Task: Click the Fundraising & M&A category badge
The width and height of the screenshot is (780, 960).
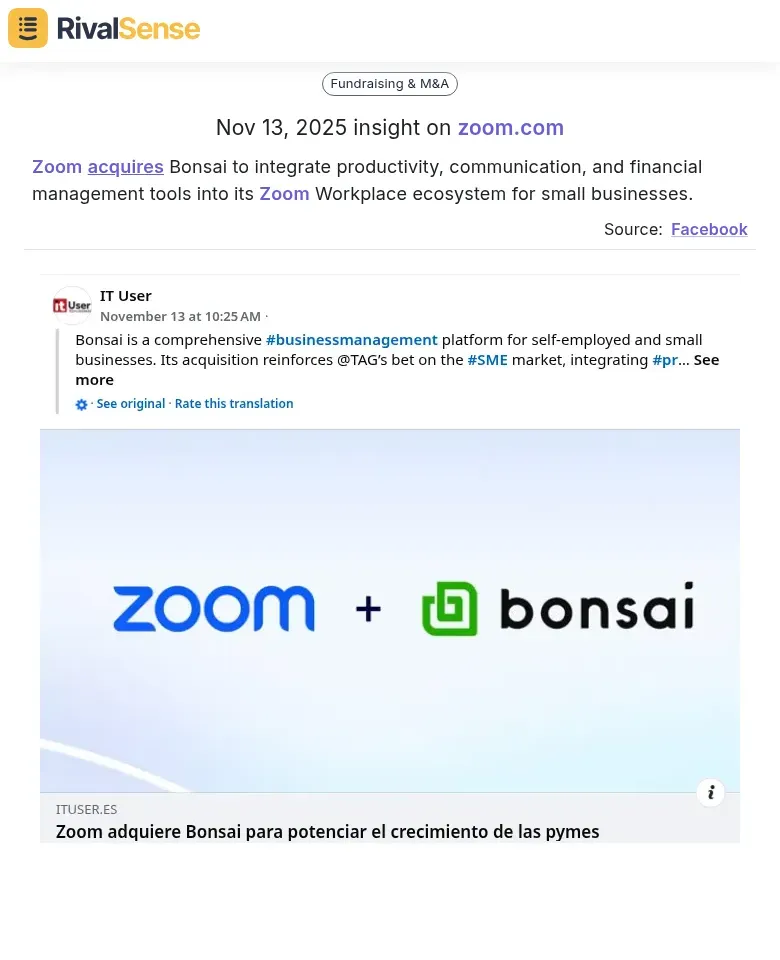Action: pyautogui.click(x=389, y=83)
